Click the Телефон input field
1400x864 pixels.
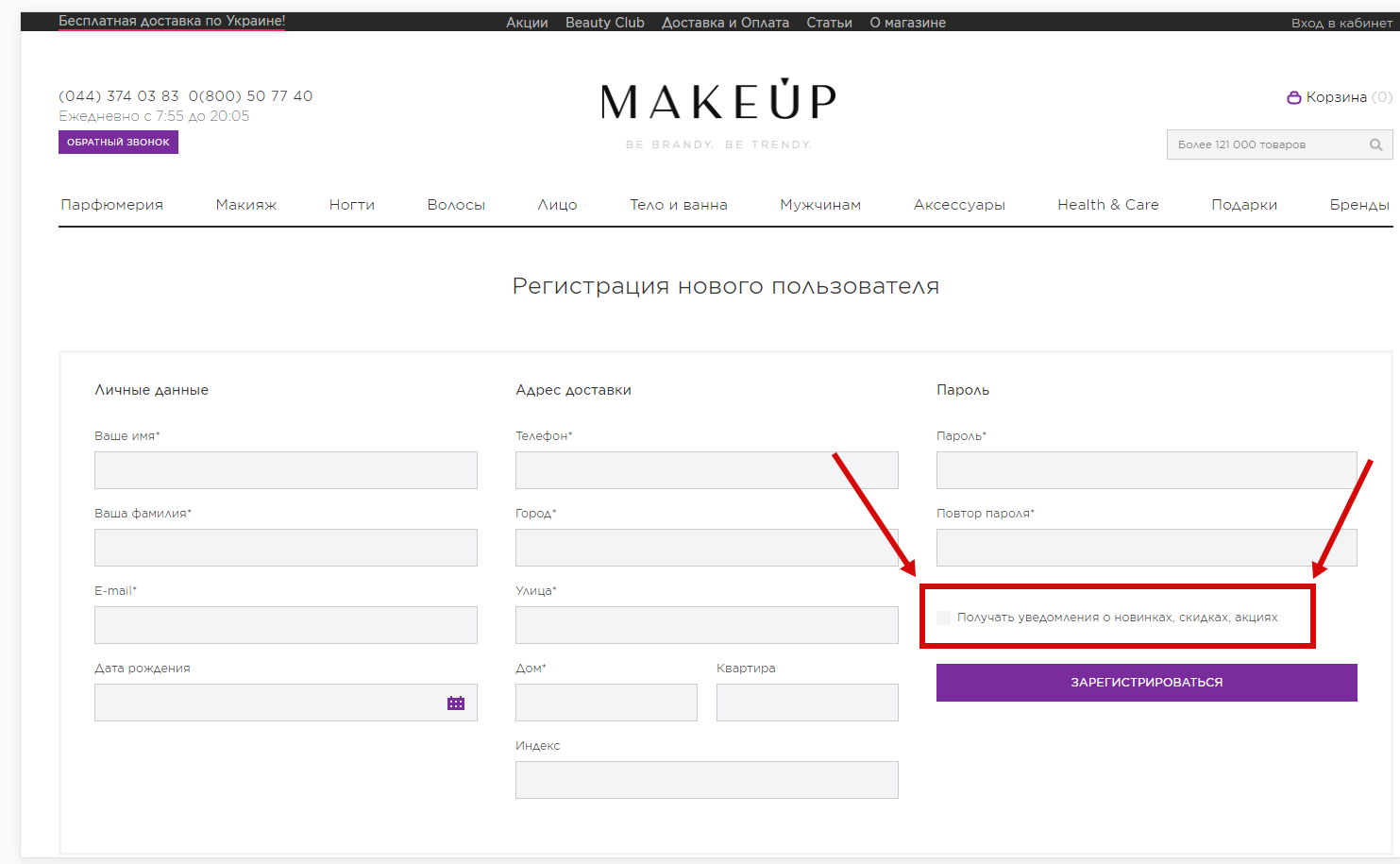tap(706, 470)
